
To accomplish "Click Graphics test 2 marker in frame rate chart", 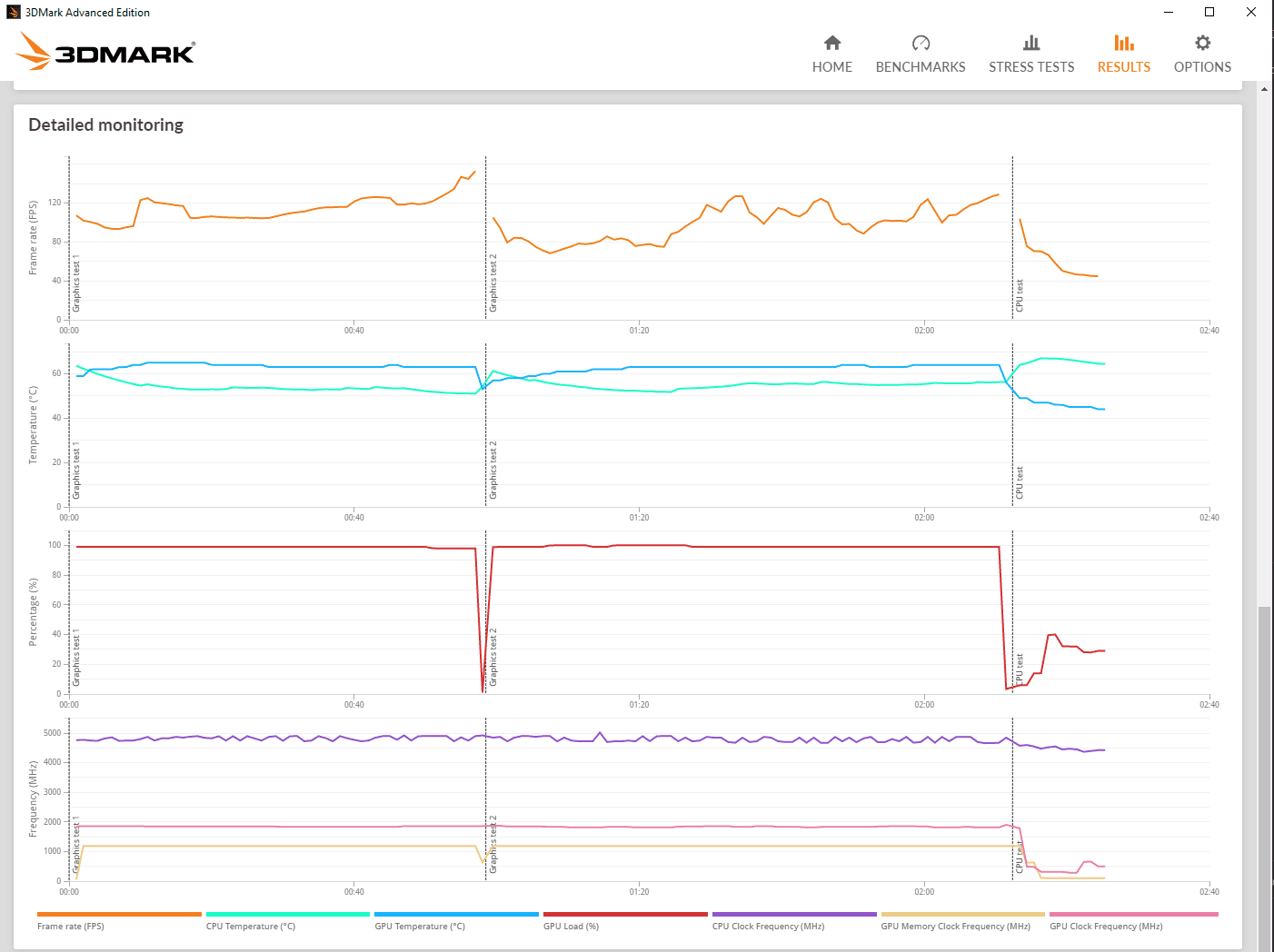I will (x=493, y=283).
